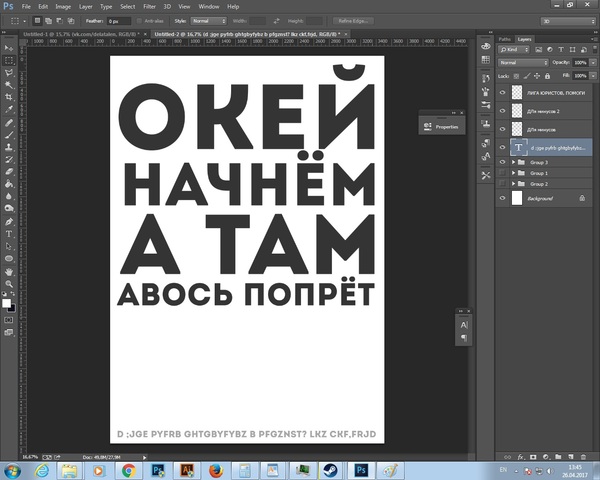Open Chrome from the Windows taskbar

click(x=129, y=468)
